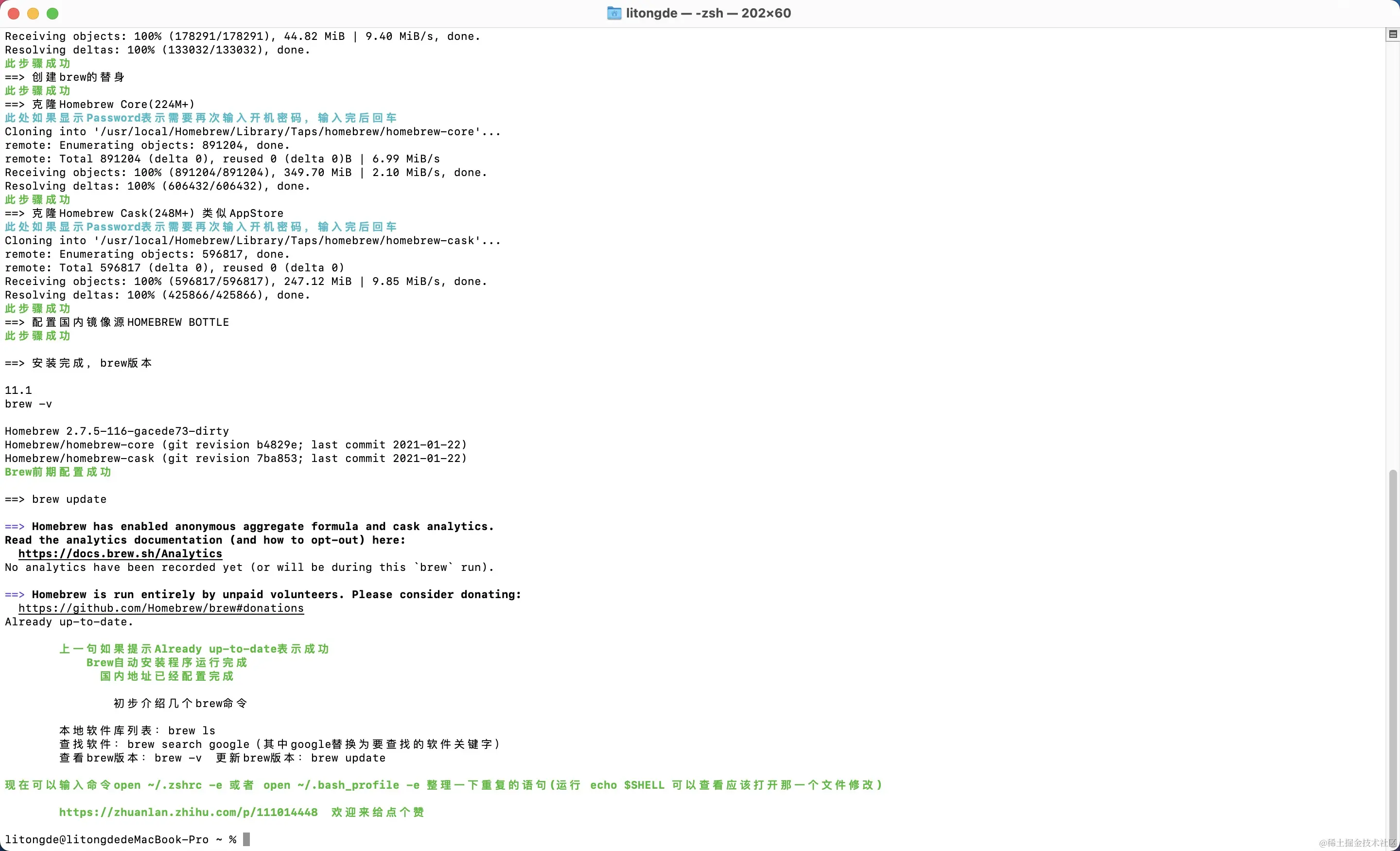Click the 'Homebrew 2.7.5-116-gacede73-dirty' version line
The height and width of the screenshot is (851, 1400).
(117, 431)
